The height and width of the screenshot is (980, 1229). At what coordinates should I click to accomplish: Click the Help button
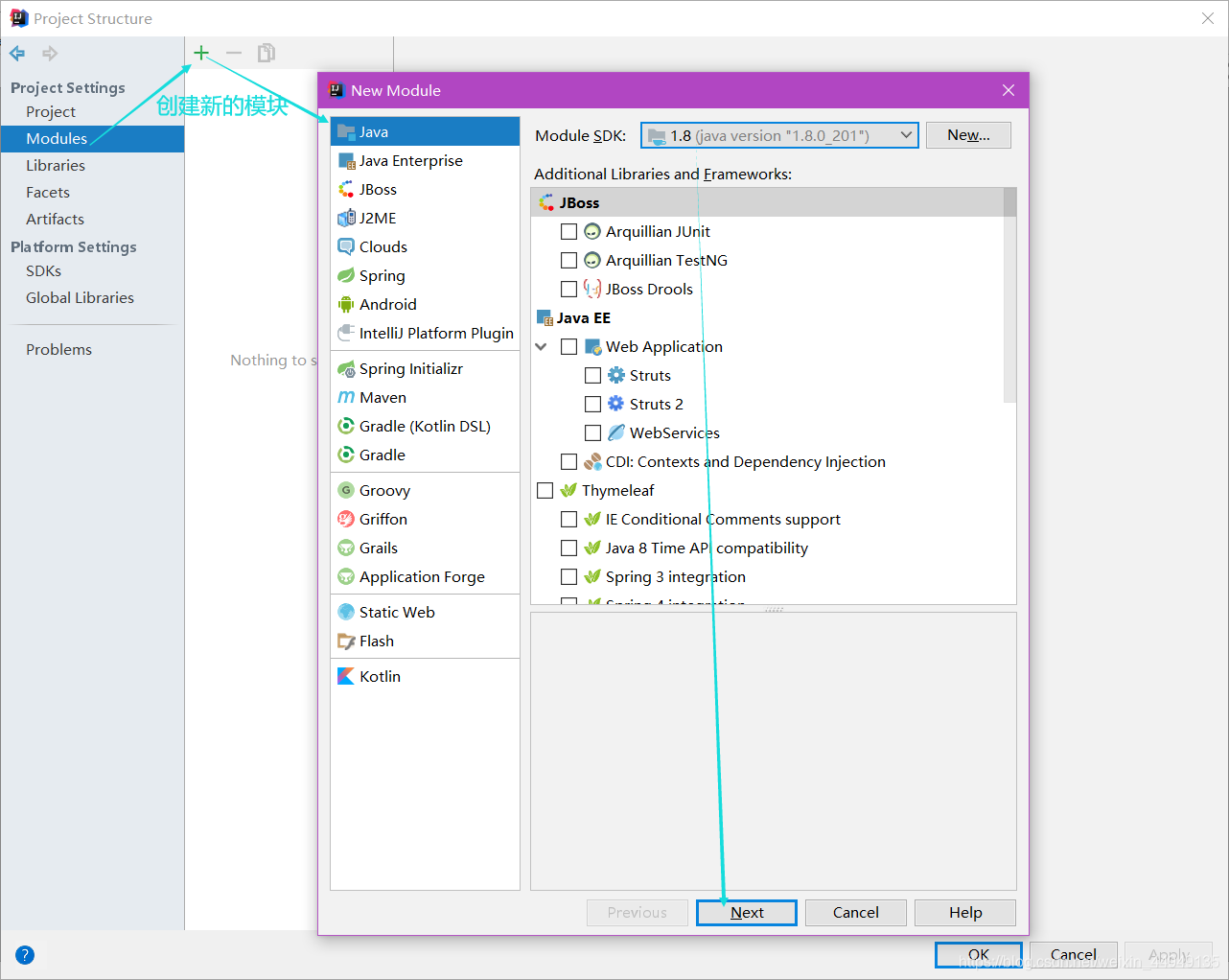(x=965, y=912)
